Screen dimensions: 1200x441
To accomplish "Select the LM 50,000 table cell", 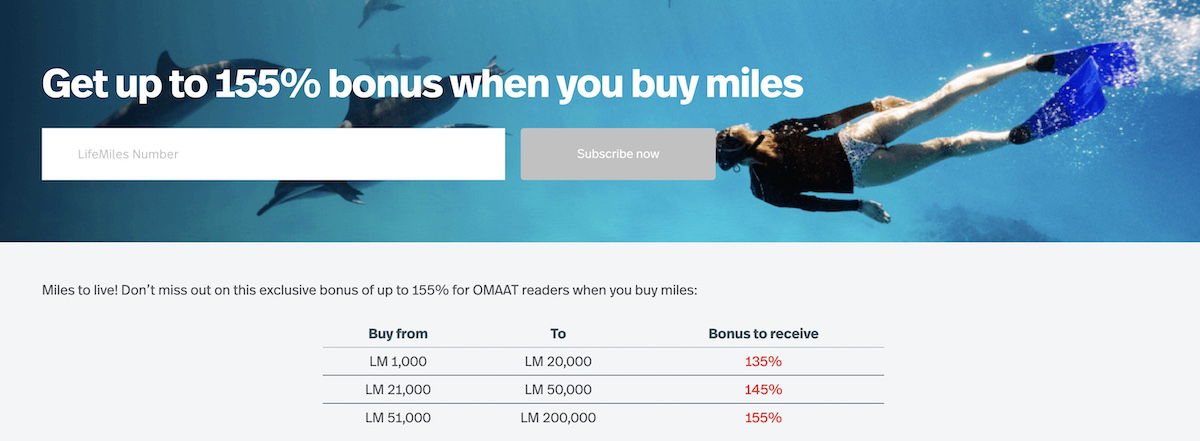I will pos(558,389).
